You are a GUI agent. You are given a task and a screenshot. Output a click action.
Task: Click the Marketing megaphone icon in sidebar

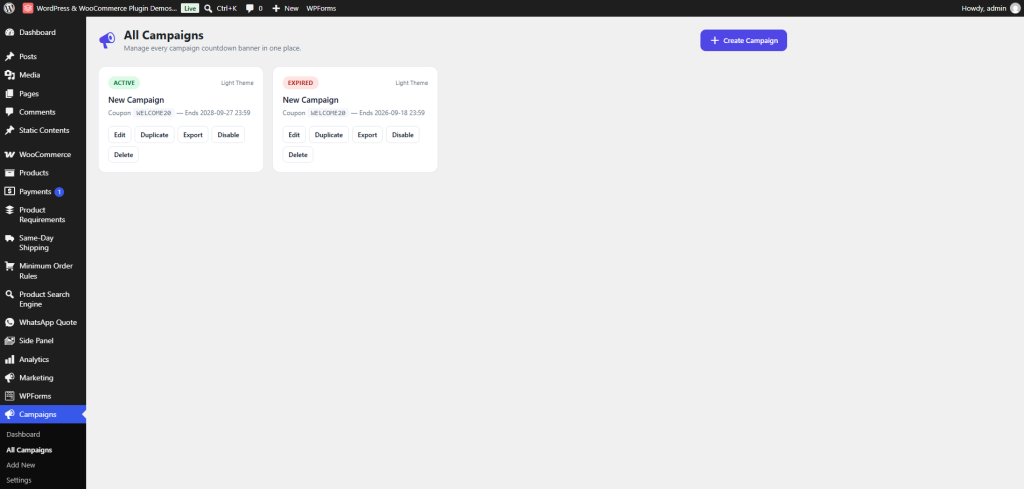click(x=9, y=377)
